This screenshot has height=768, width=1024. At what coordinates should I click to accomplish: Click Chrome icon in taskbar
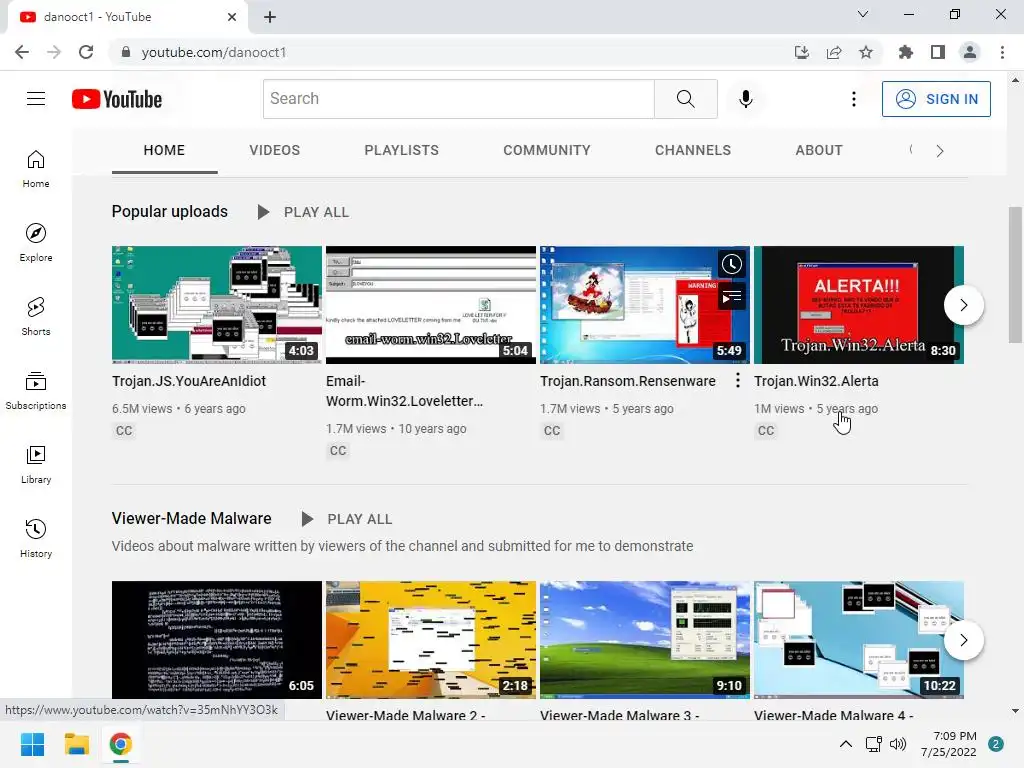120,744
